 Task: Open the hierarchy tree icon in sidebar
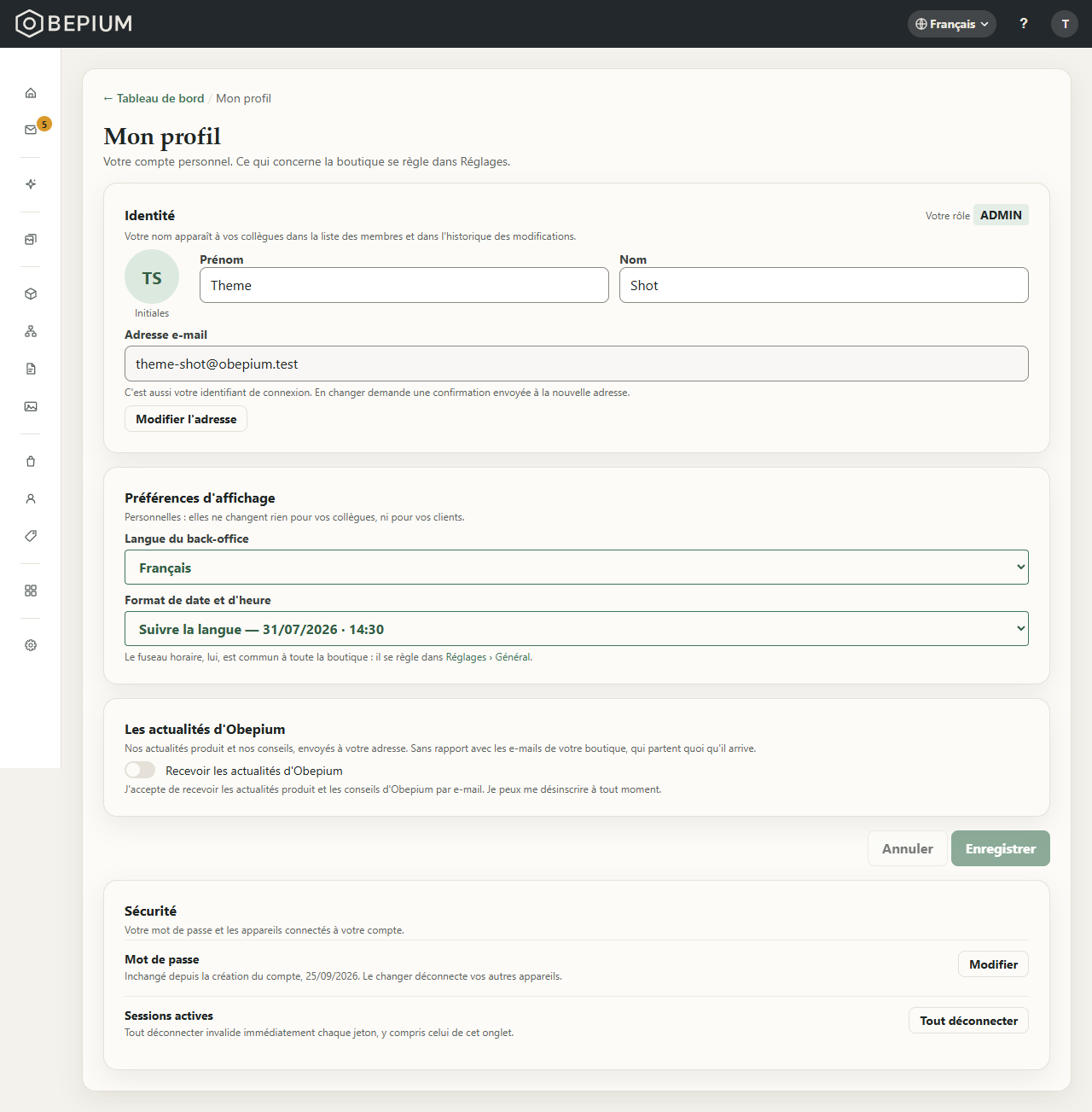click(31, 331)
